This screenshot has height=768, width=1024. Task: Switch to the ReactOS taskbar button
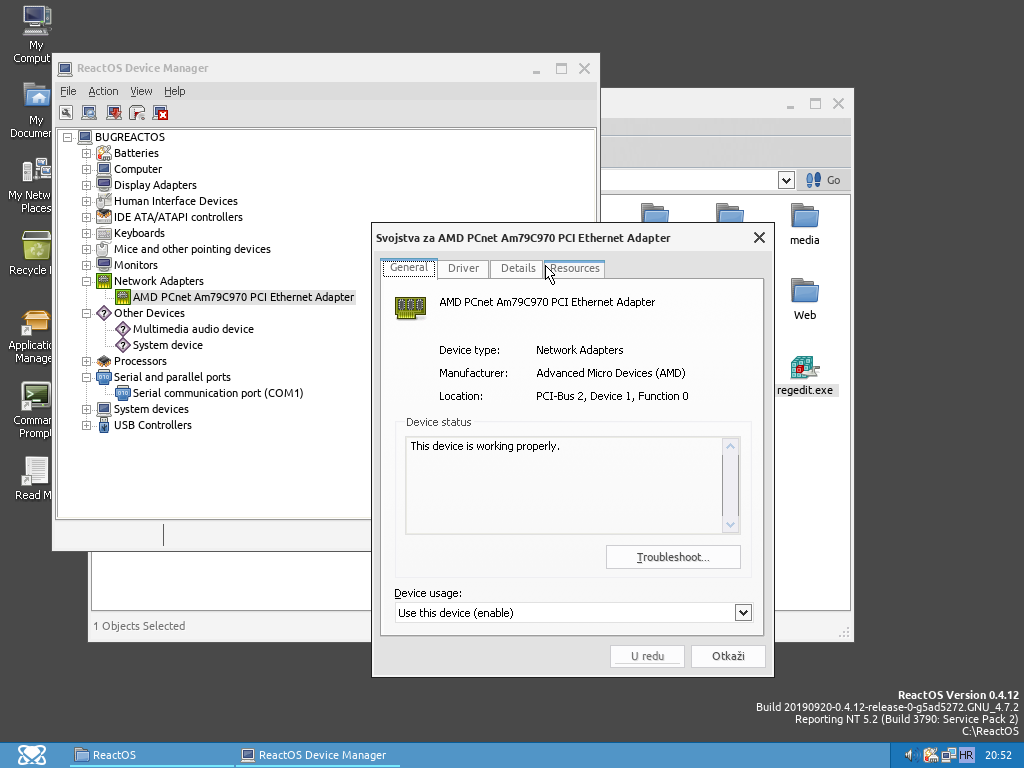click(150, 755)
